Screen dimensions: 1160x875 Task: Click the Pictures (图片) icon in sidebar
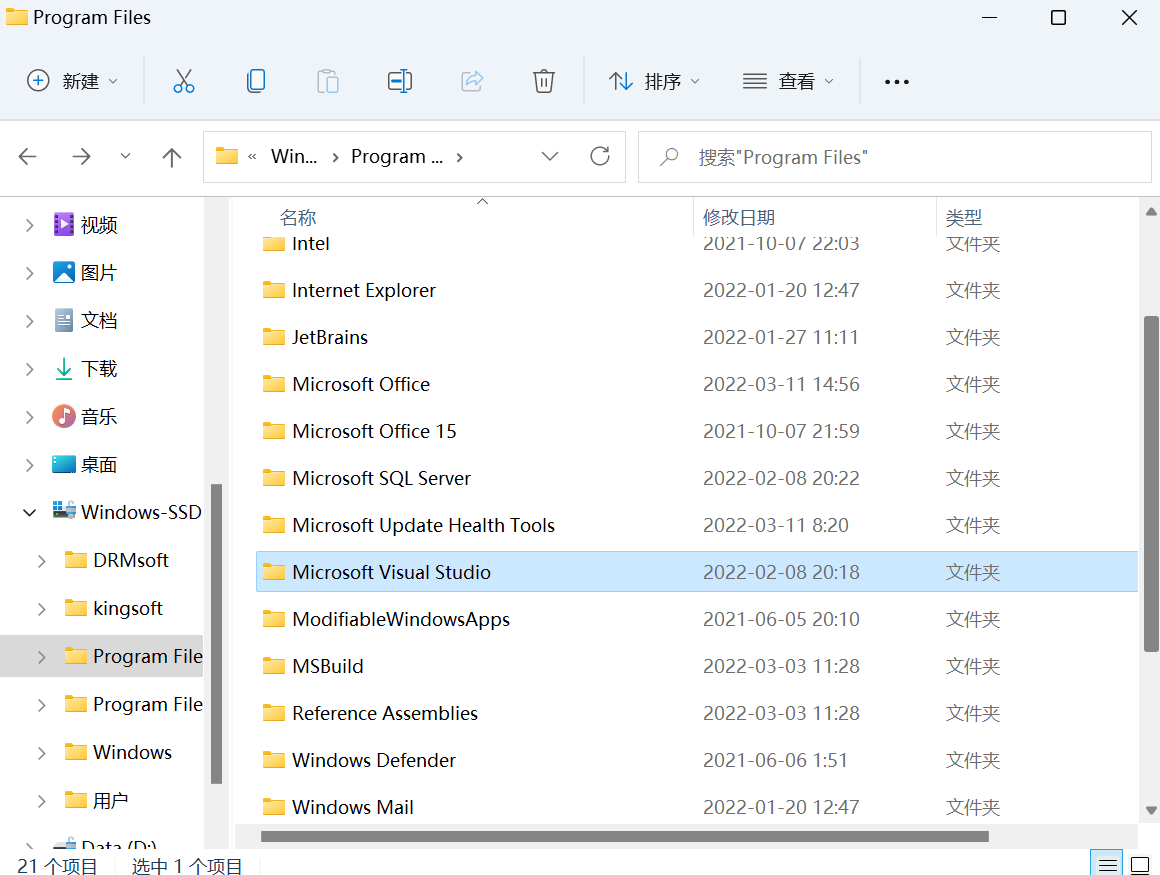pos(64,272)
